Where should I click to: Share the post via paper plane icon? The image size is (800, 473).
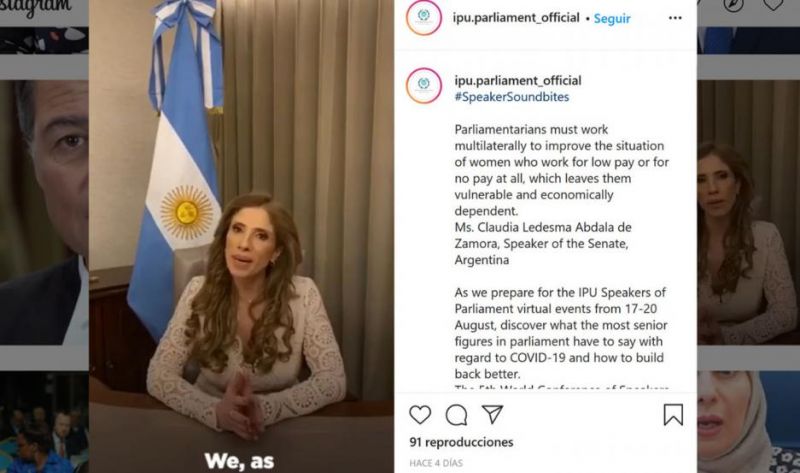(x=492, y=414)
